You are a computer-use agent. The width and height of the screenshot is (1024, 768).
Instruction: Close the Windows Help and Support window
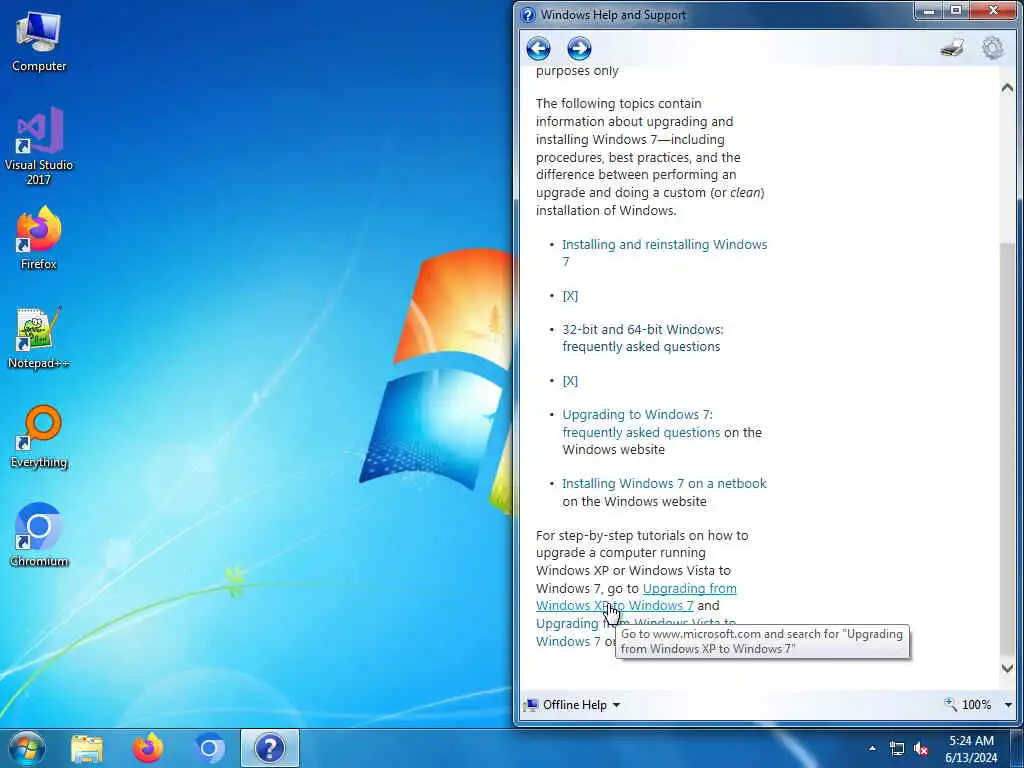[x=993, y=10]
